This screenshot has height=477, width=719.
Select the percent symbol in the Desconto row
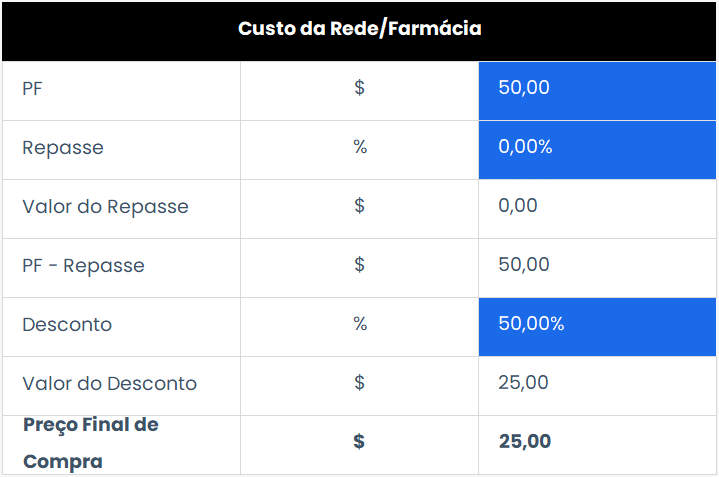(x=360, y=324)
